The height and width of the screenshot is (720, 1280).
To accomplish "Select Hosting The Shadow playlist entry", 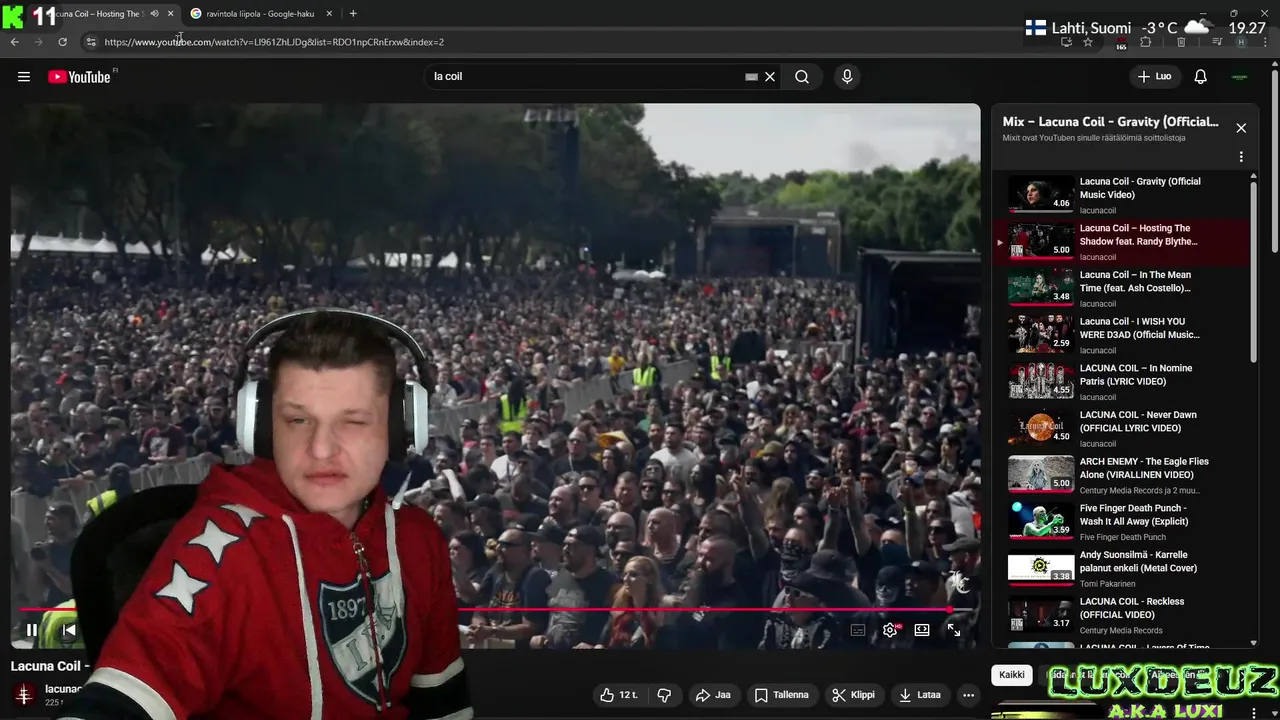I will click(1125, 242).
